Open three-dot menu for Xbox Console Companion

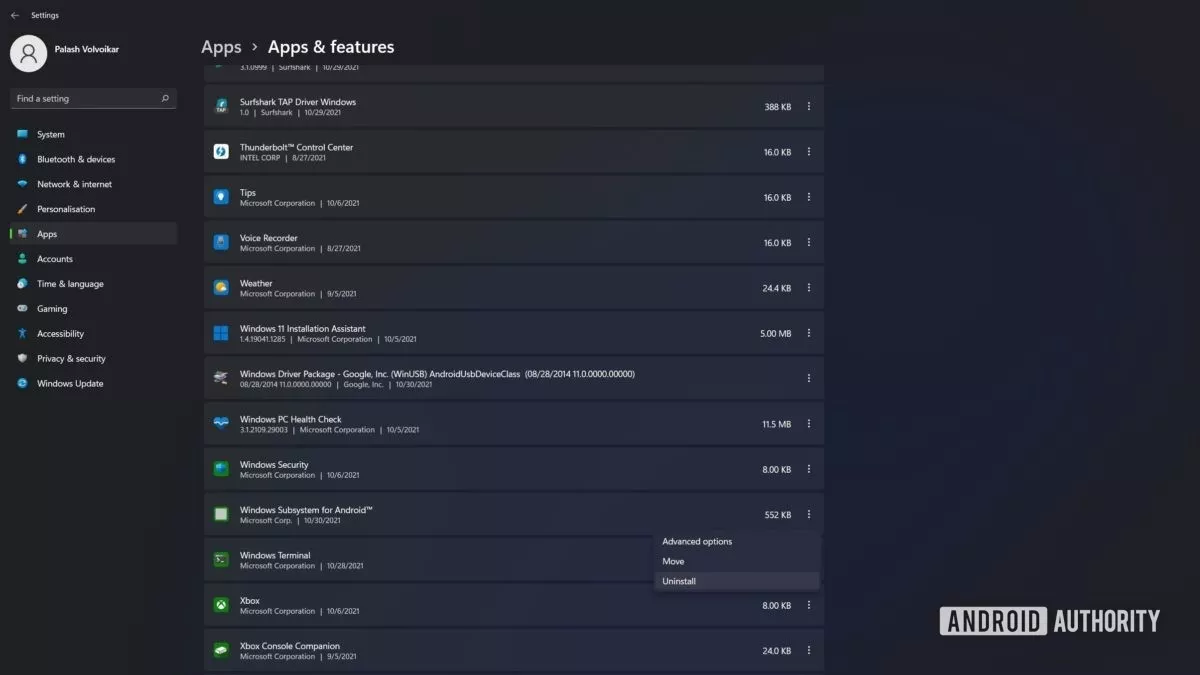coord(809,650)
